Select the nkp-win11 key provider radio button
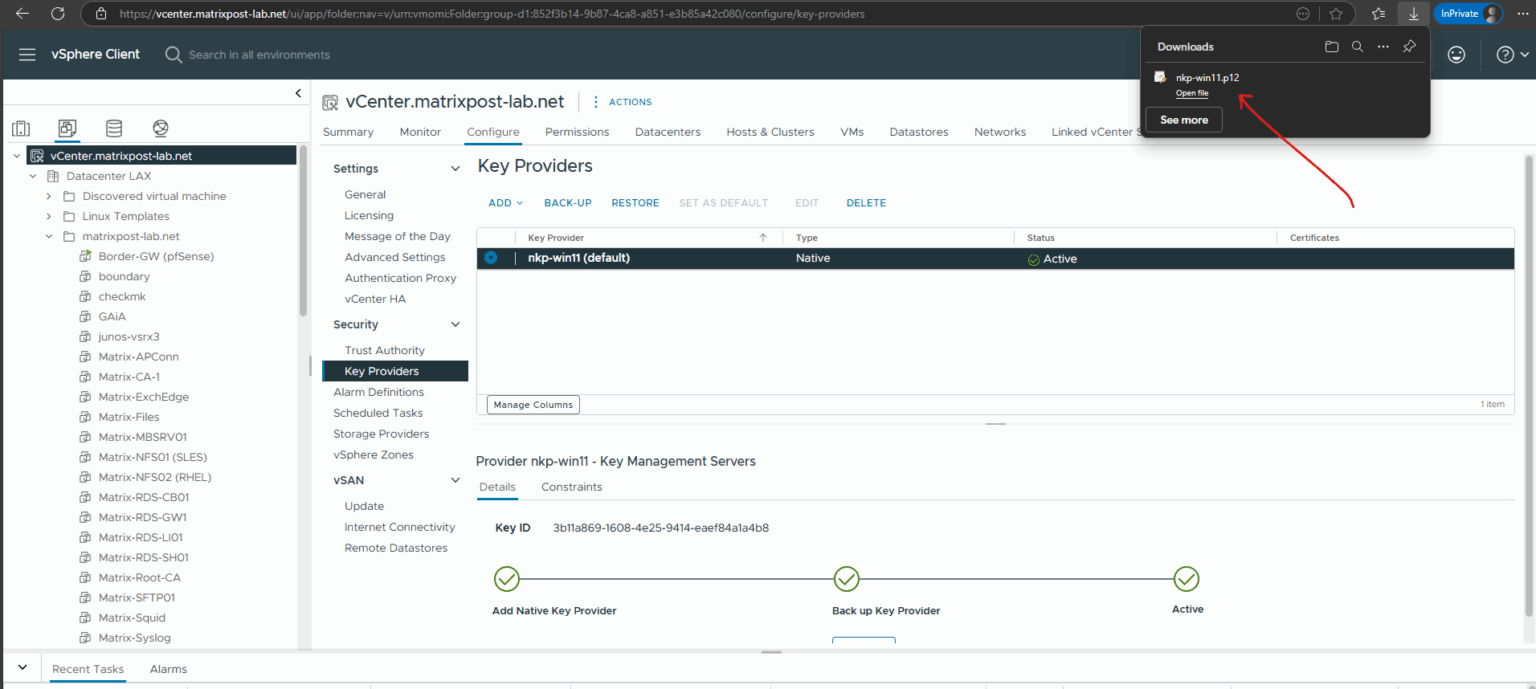This screenshot has height=689, width=1536. tap(491, 258)
